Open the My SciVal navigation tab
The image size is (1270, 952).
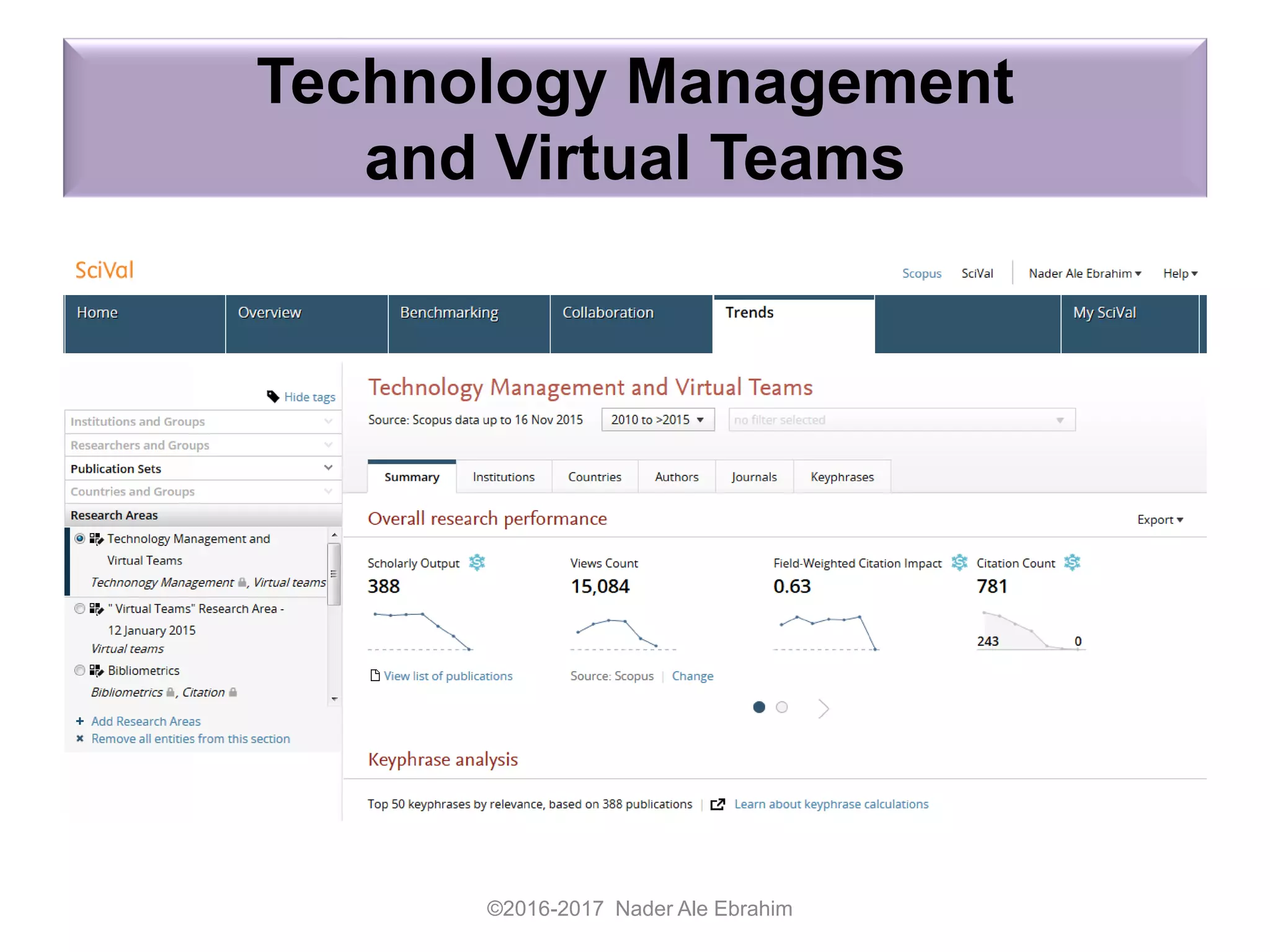[x=1130, y=324]
